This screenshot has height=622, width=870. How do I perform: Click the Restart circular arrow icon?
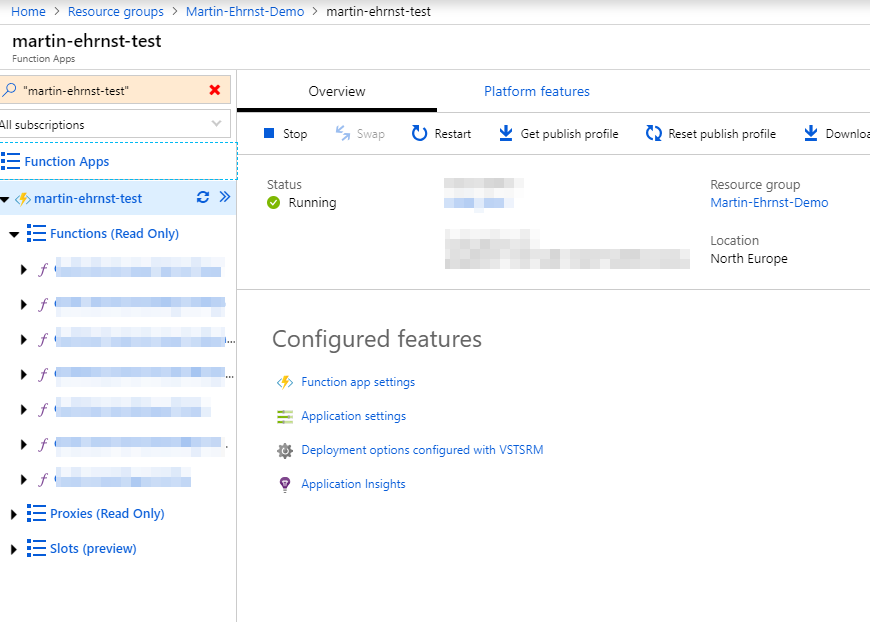pos(419,133)
